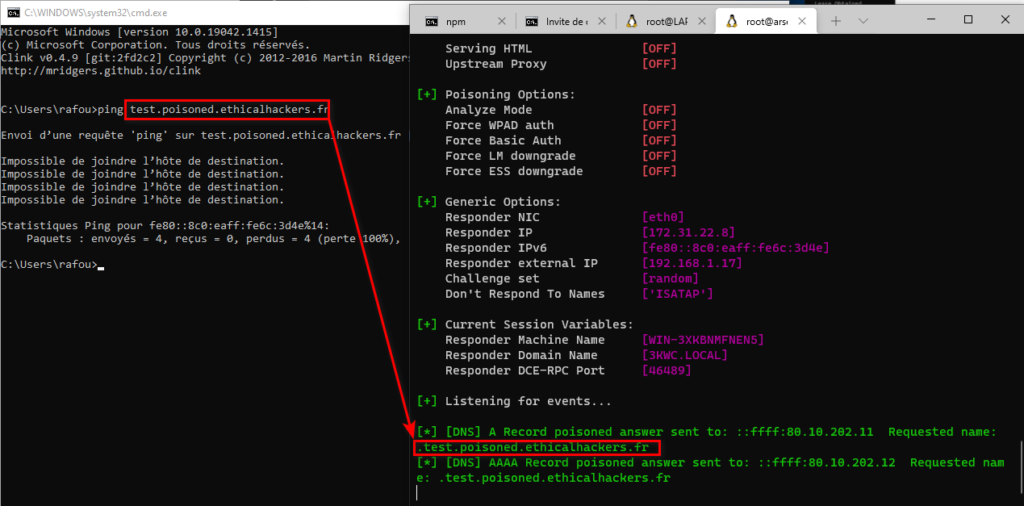Click the cmd icon on the 'Invite de c' tab
The image size is (1024, 506).
(532, 21)
